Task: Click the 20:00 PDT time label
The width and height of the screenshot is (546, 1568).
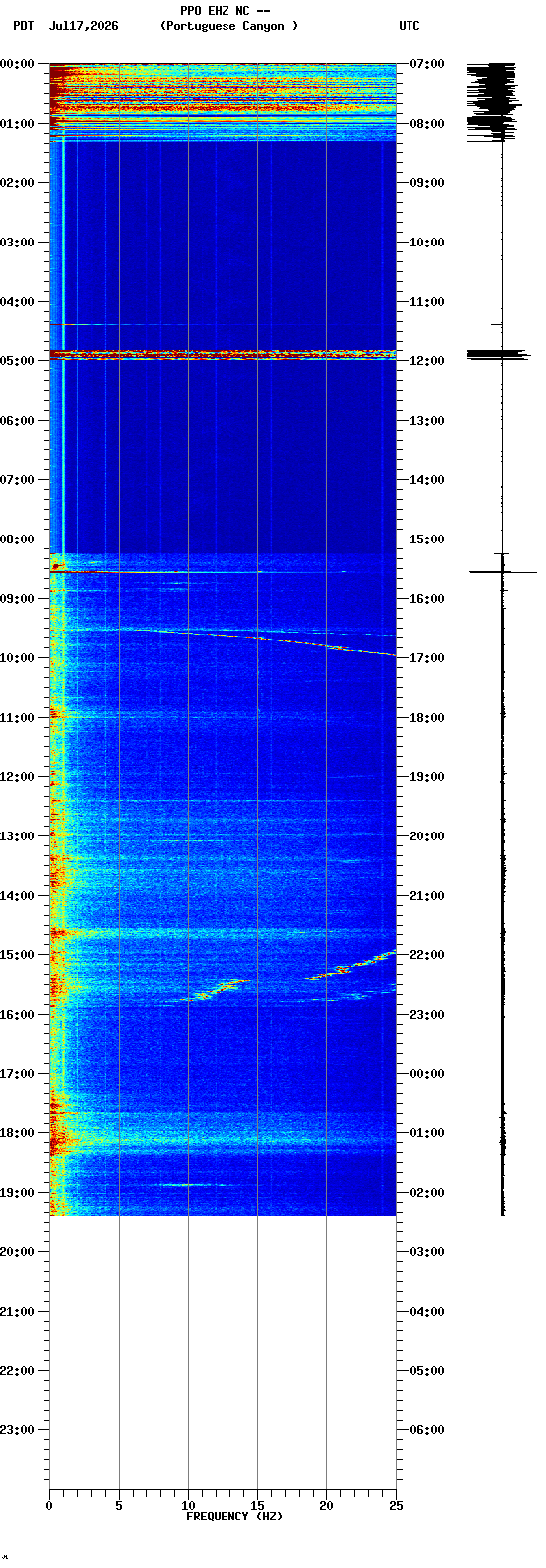Action: point(17,1251)
